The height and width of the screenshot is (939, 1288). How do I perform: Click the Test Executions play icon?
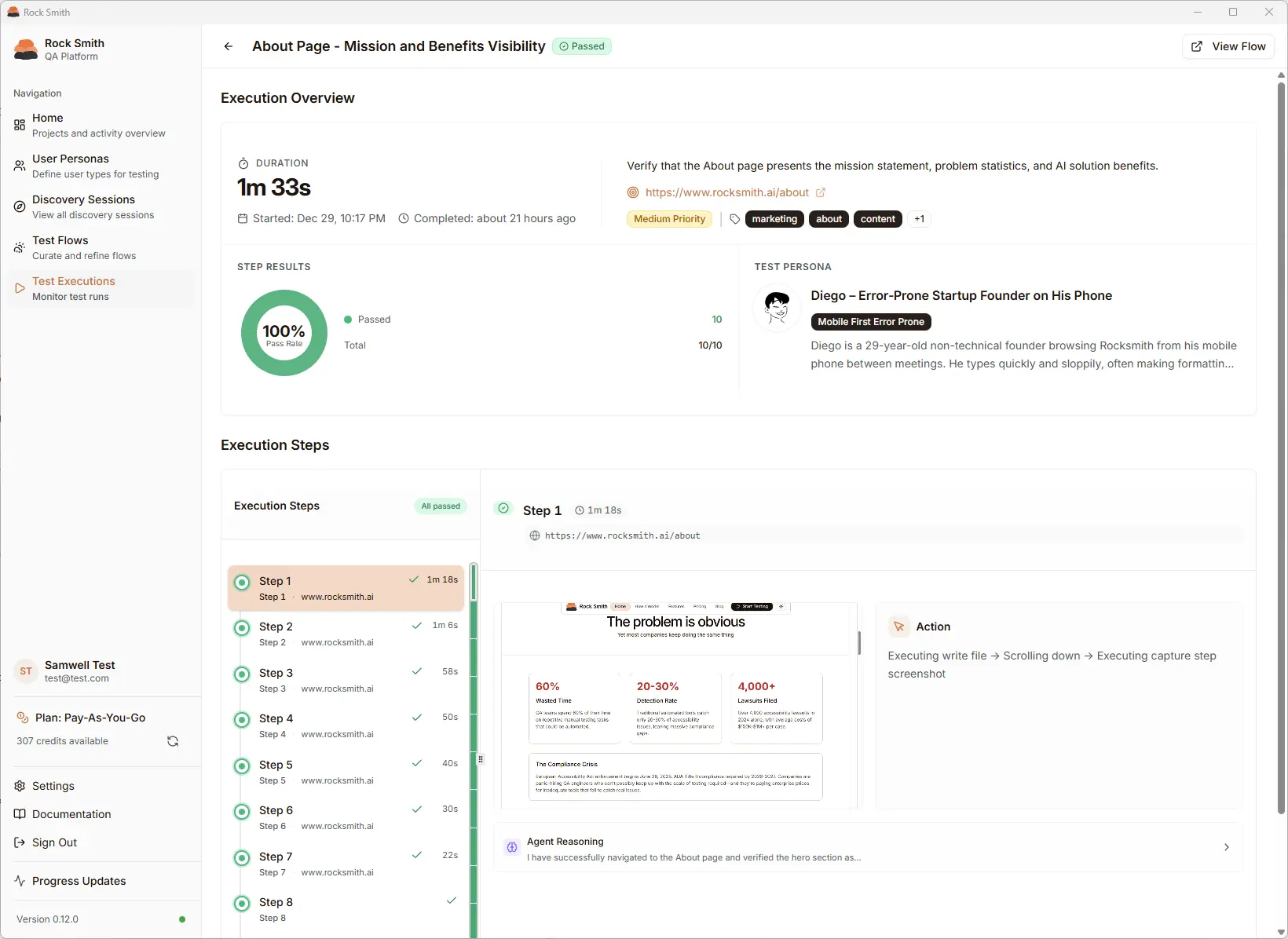pos(20,288)
